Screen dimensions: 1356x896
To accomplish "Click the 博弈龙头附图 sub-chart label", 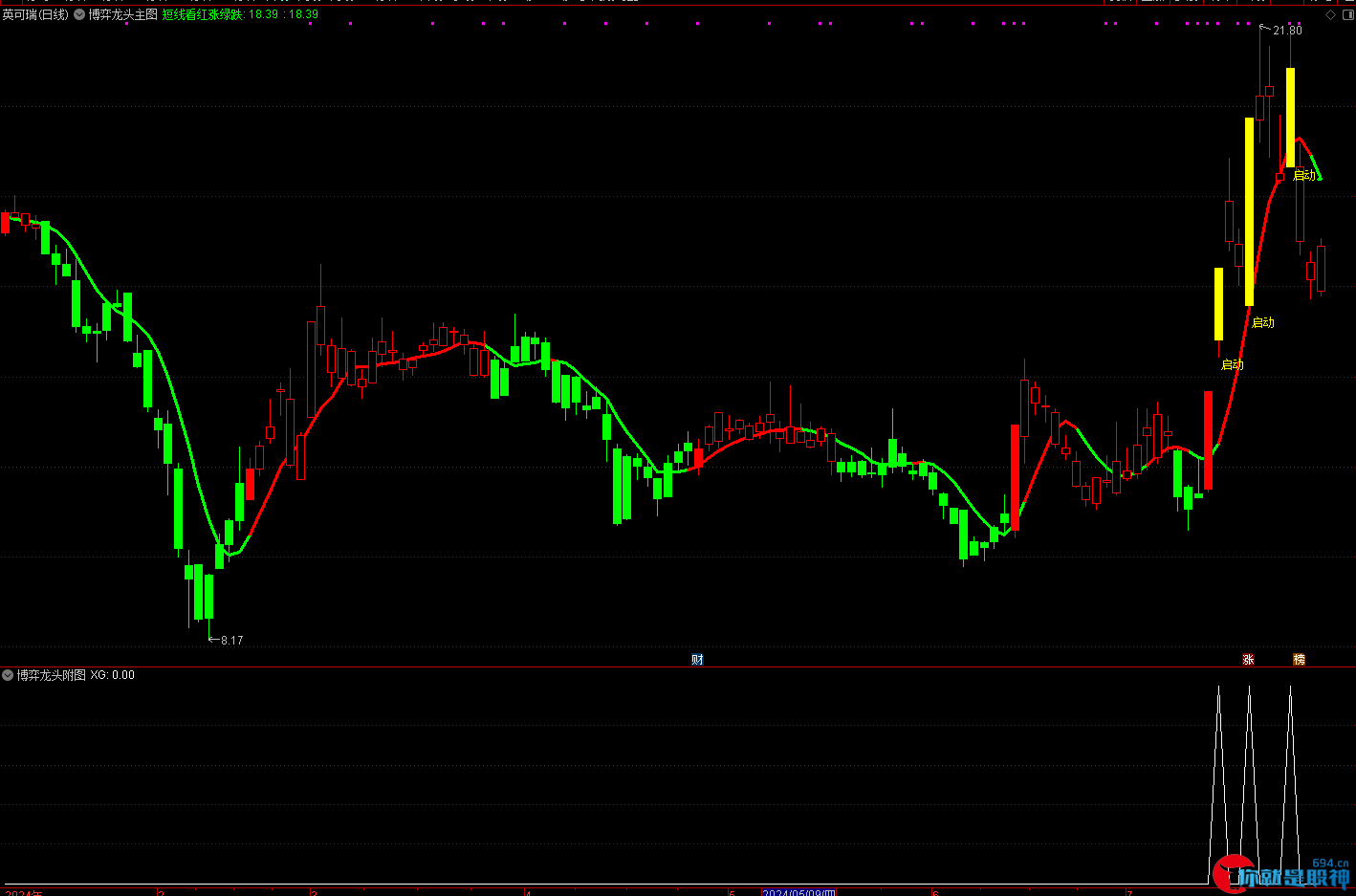I will [51, 675].
